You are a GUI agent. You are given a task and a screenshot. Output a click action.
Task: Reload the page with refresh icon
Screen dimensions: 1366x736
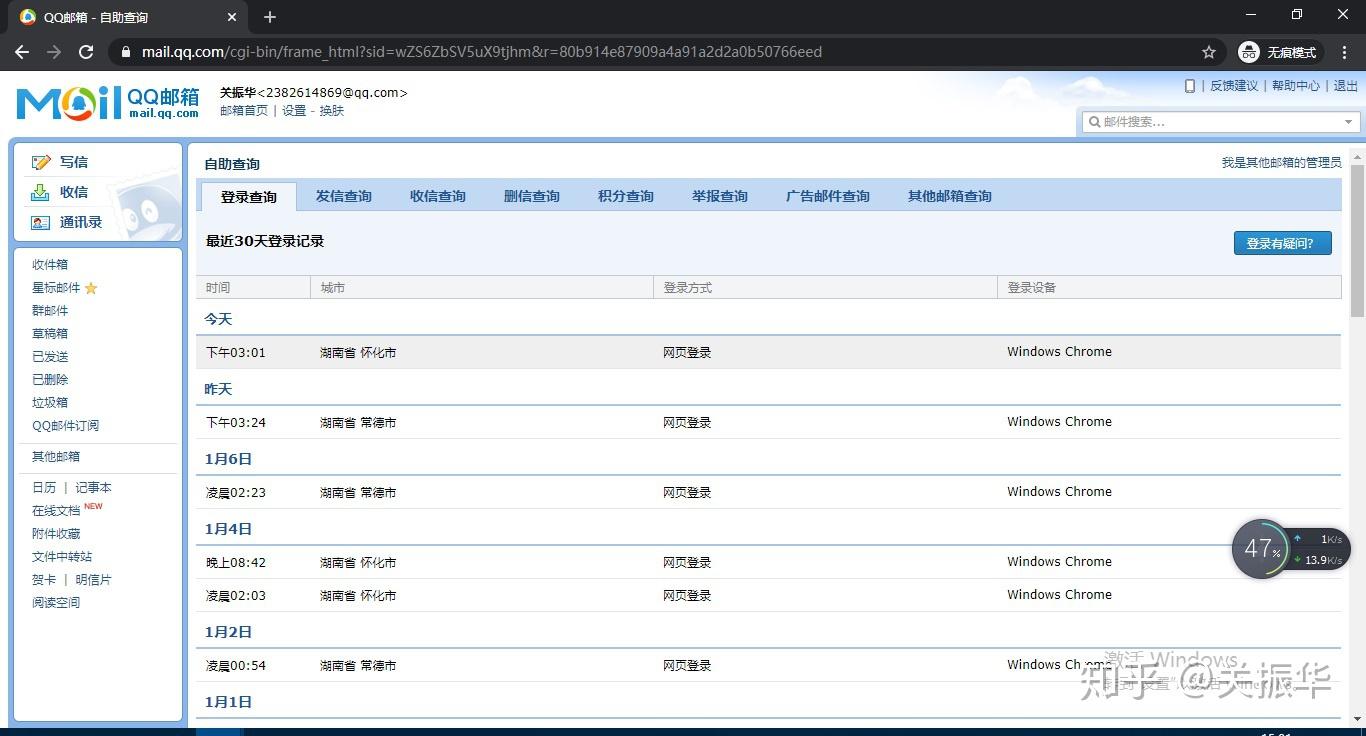[x=86, y=52]
